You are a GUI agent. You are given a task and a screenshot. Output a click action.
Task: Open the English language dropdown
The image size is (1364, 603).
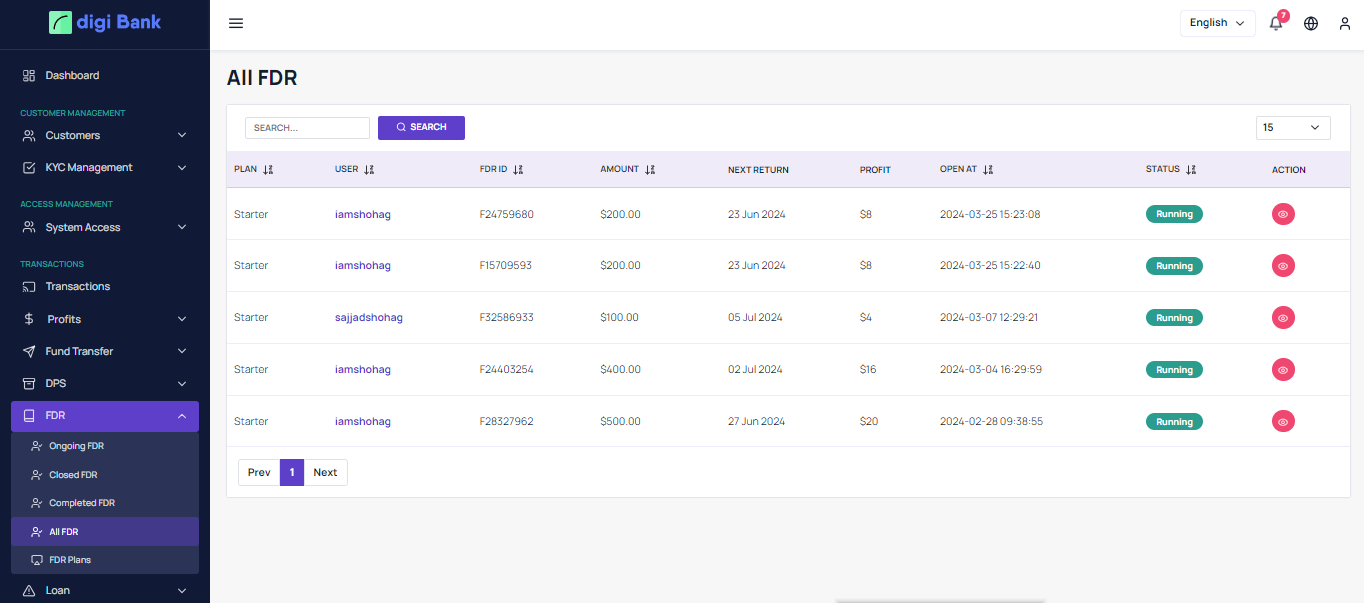(1217, 23)
